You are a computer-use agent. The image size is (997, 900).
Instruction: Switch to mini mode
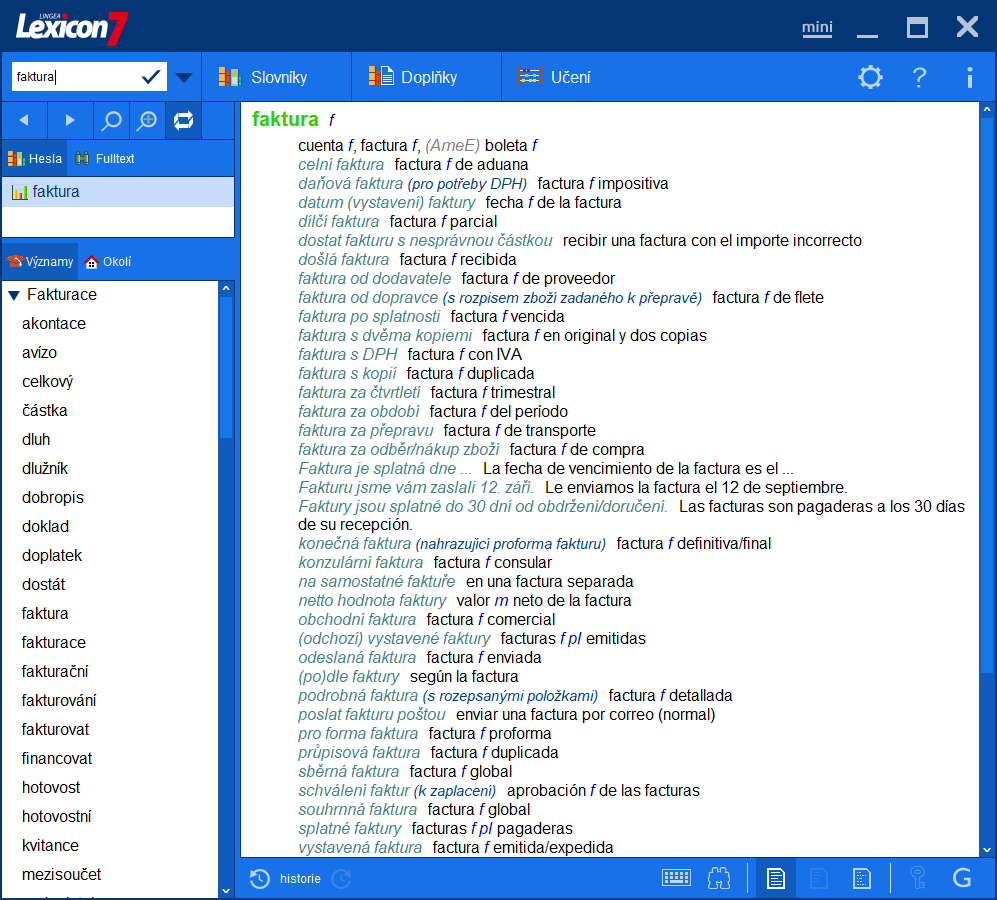pos(817,27)
